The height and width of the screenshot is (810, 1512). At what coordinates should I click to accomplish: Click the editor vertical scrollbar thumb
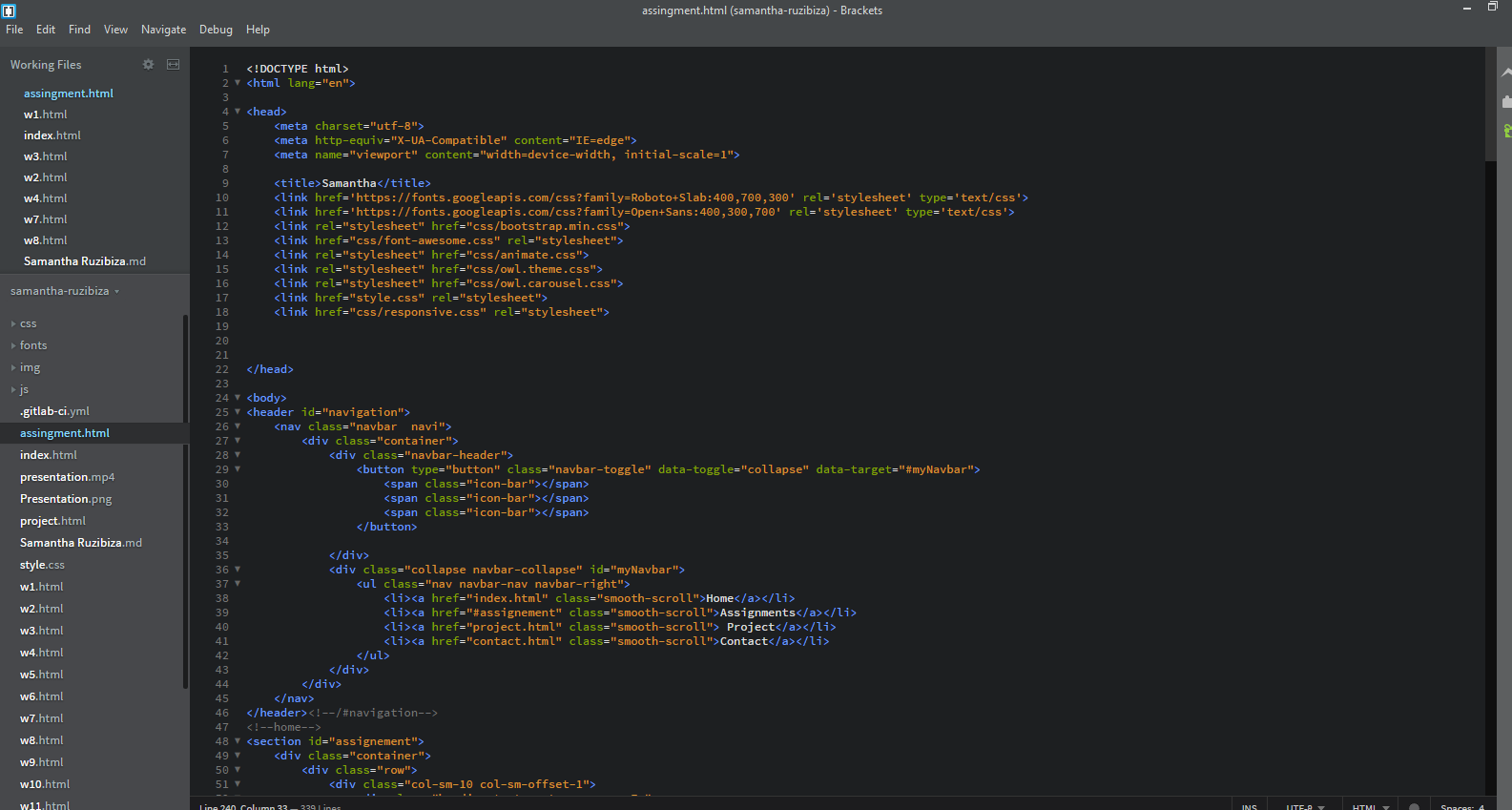pyautogui.click(x=1490, y=105)
